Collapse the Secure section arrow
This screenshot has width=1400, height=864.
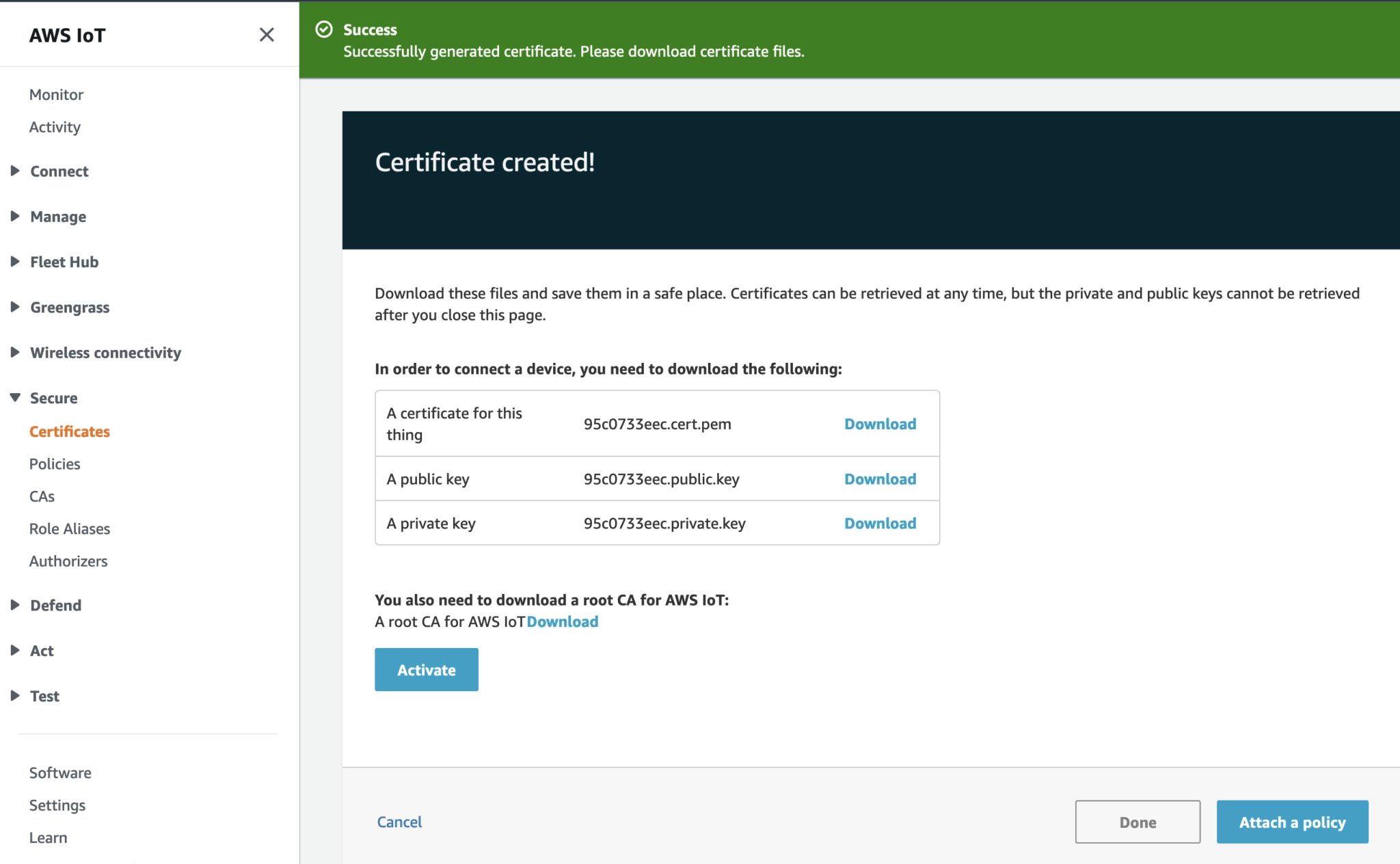pos(15,398)
